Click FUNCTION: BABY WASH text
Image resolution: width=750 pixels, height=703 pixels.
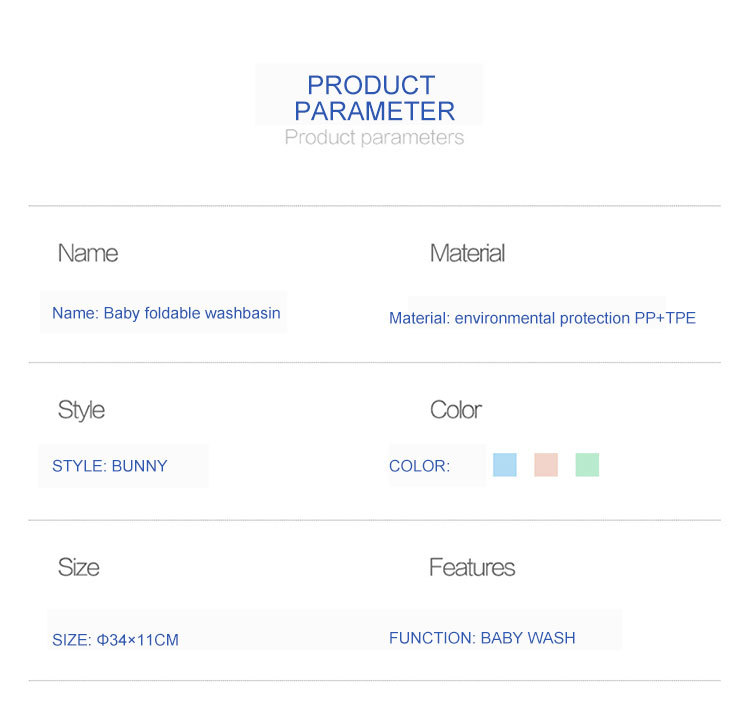coord(482,638)
